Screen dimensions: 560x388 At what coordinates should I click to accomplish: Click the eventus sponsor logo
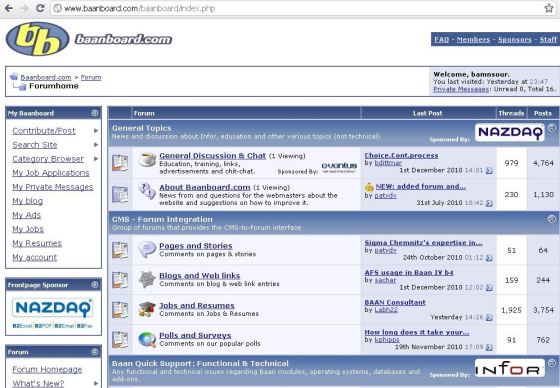[x=339, y=167]
